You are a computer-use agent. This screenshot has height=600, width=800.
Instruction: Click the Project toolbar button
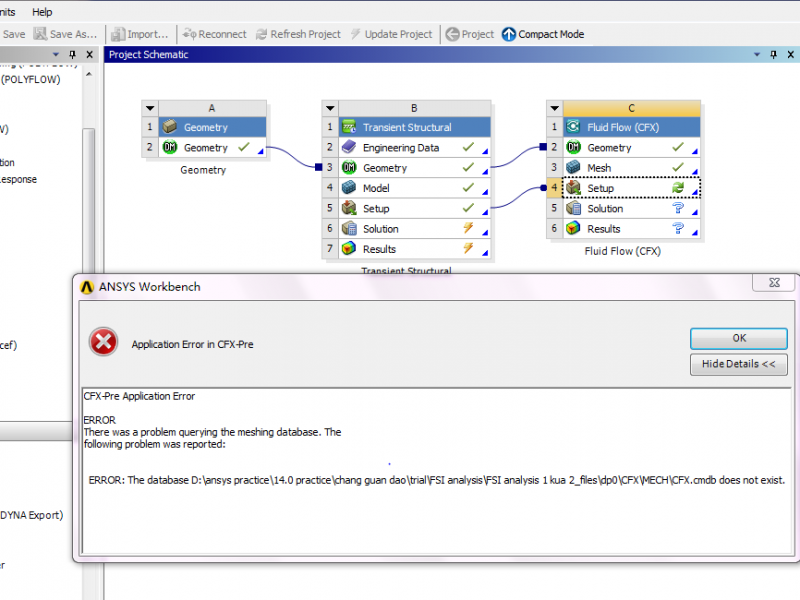[x=469, y=34]
